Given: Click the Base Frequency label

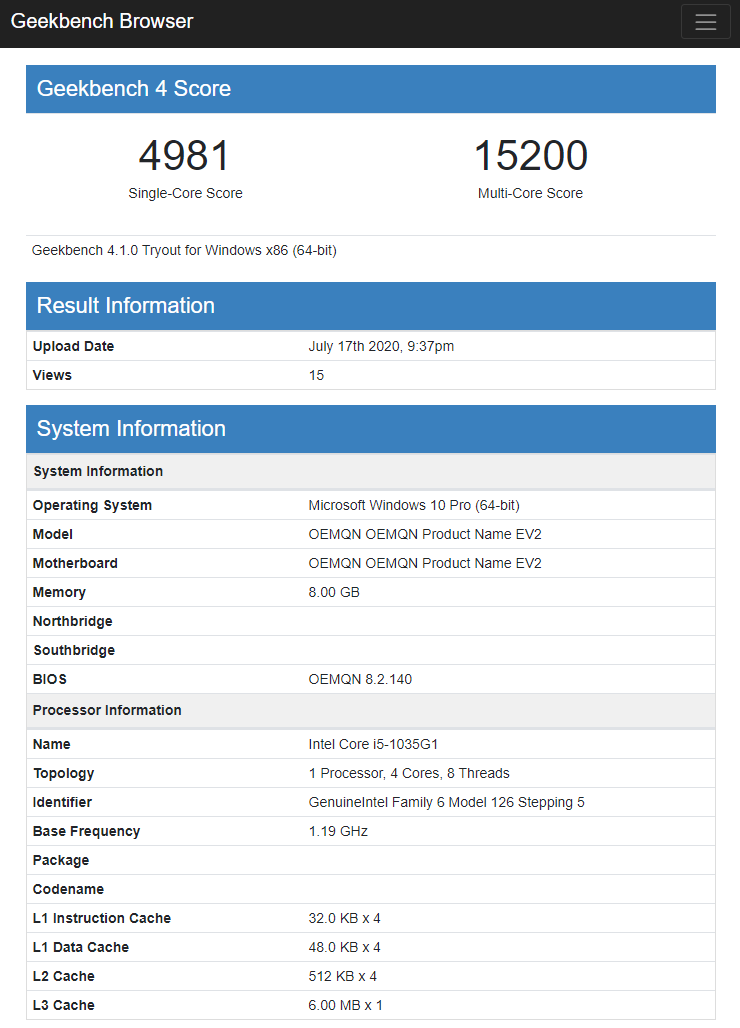Looking at the screenshot, I should coord(87,831).
